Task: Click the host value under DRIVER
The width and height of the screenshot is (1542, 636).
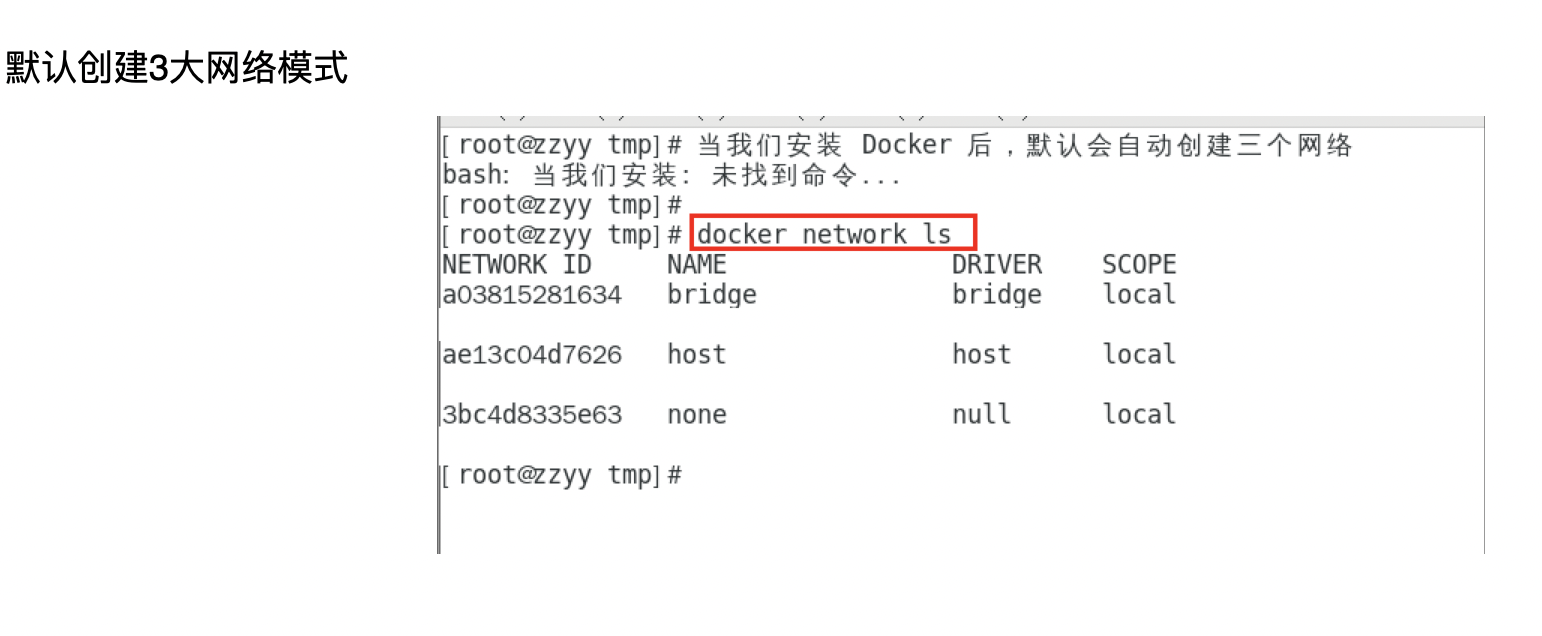Action: point(981,355)
